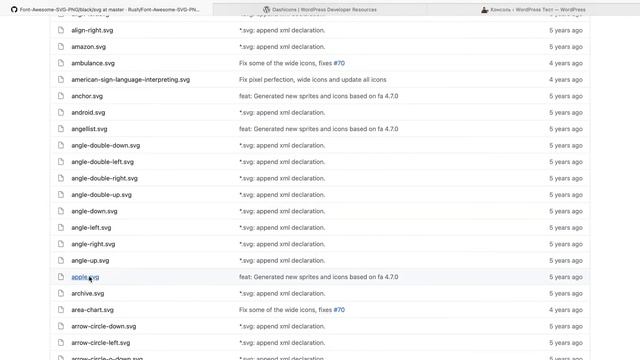Open area-chart.svg commit 'Fix some of the wide icons'
The height and width of the screenshot is (360, 640).
click(x=285, y=310)
